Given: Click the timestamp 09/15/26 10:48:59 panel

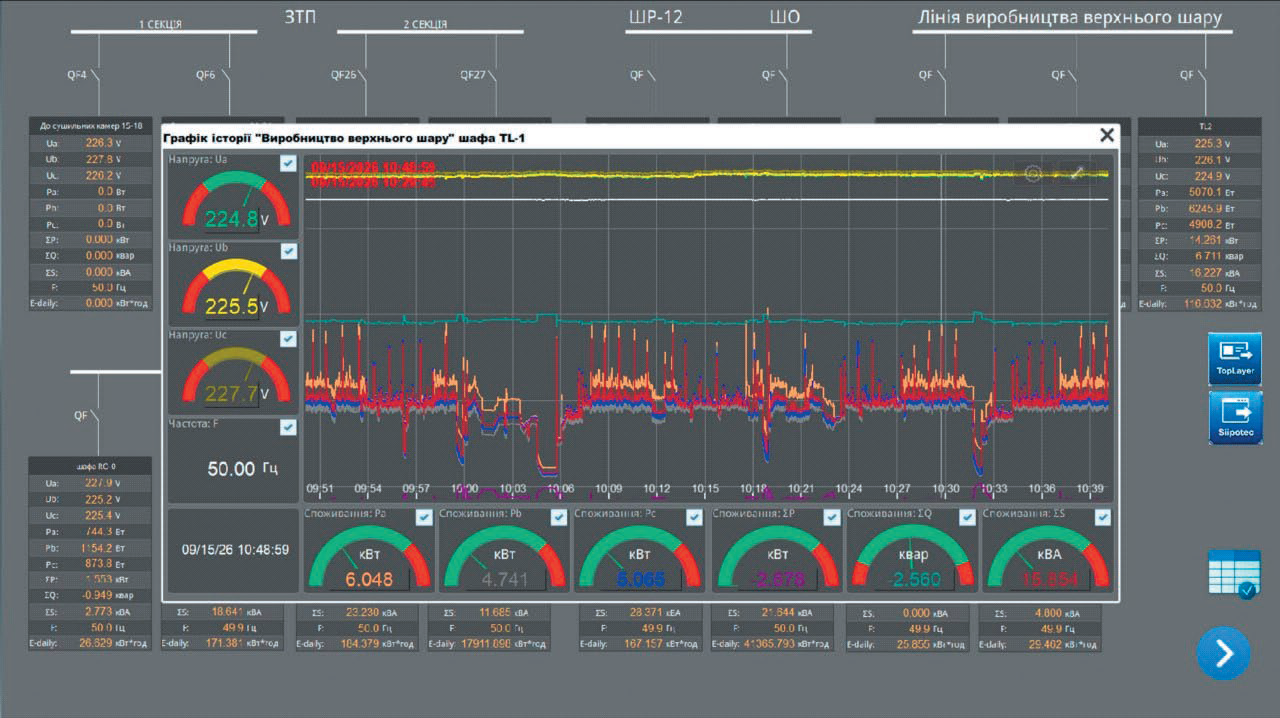Looking at the screenshot, I should [x=235, y=550].
